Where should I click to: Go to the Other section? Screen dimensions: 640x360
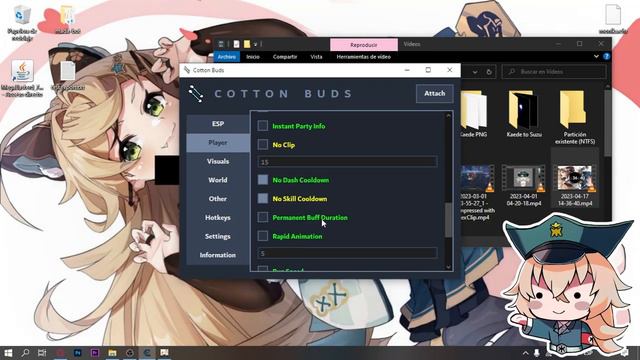(218, 199)
